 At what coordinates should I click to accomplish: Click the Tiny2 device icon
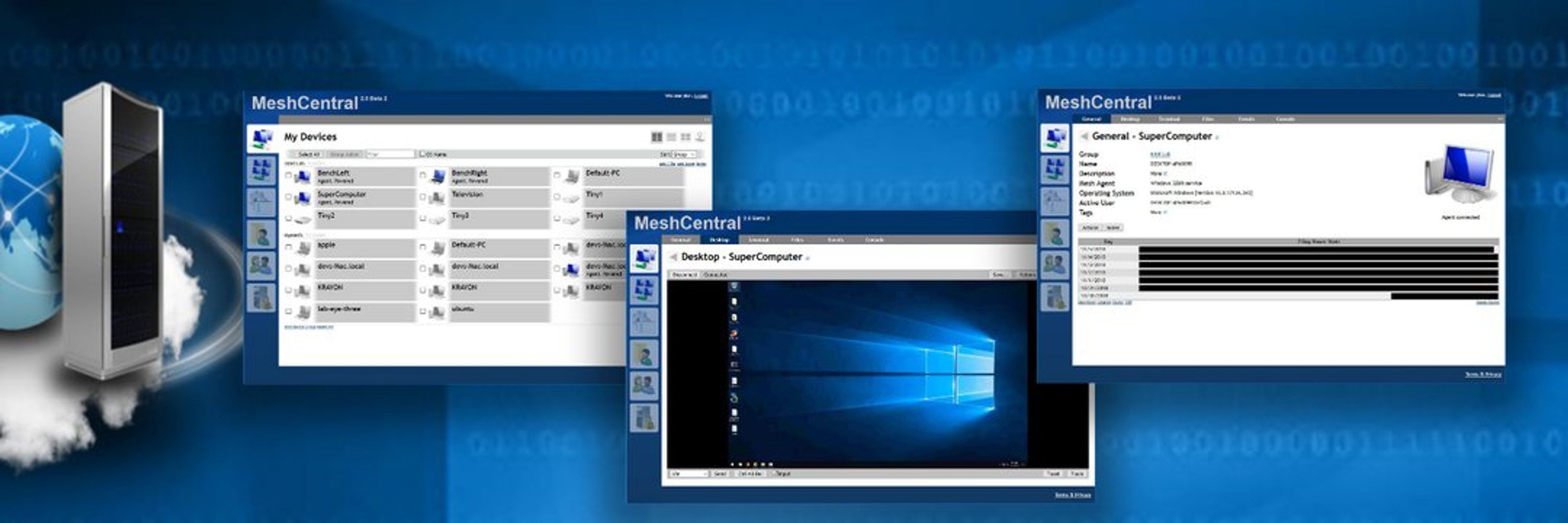pos(303,219)
